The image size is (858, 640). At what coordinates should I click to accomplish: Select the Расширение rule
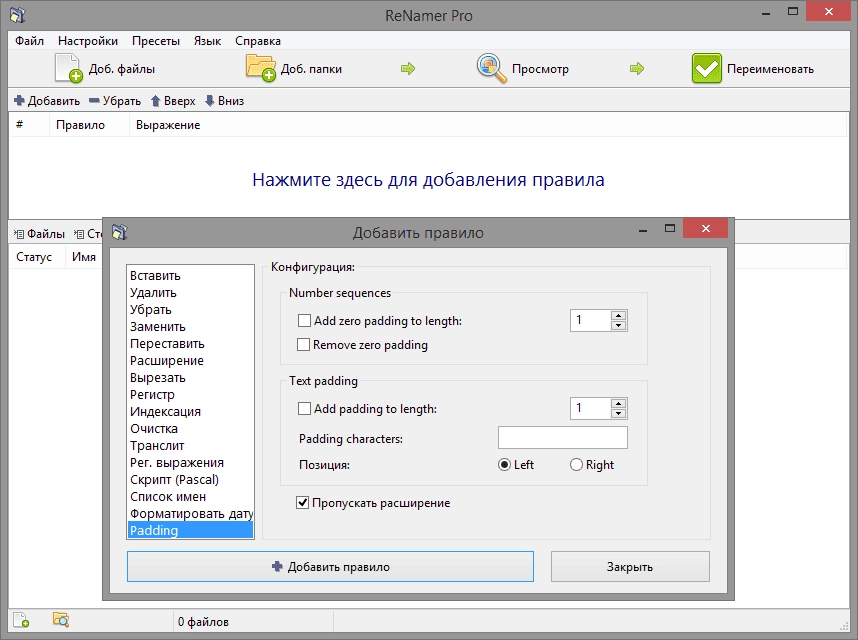coord(190,360)
